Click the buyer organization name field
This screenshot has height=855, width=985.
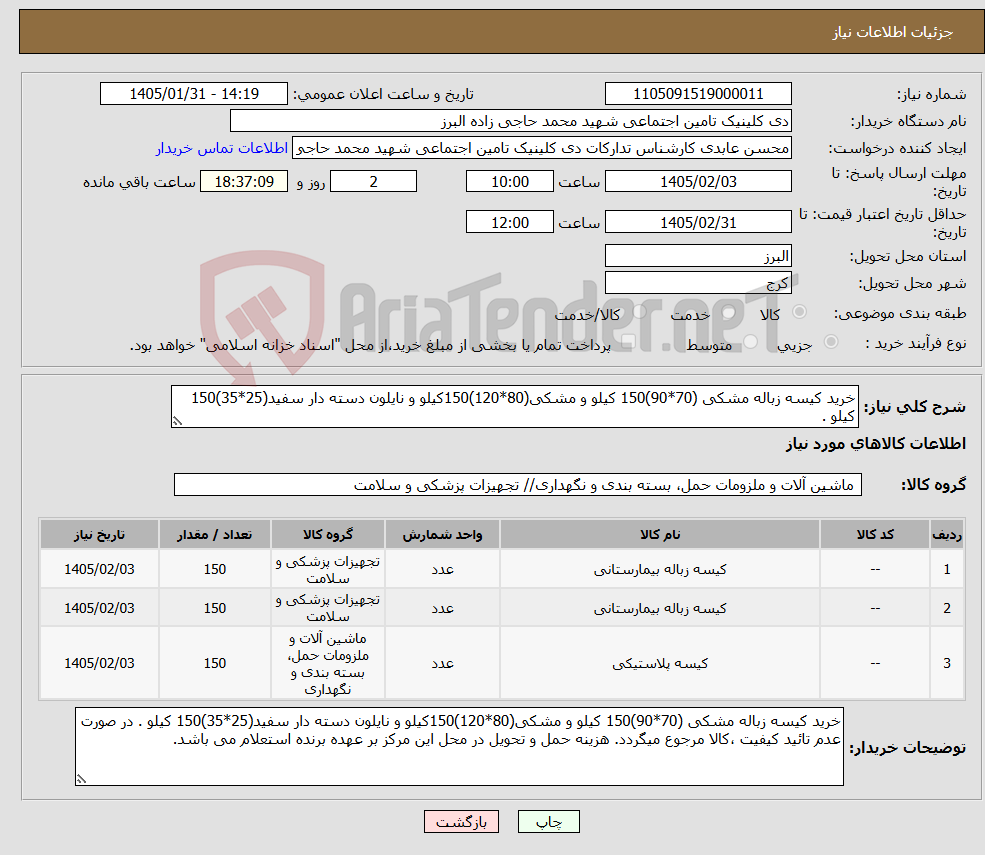511,121
